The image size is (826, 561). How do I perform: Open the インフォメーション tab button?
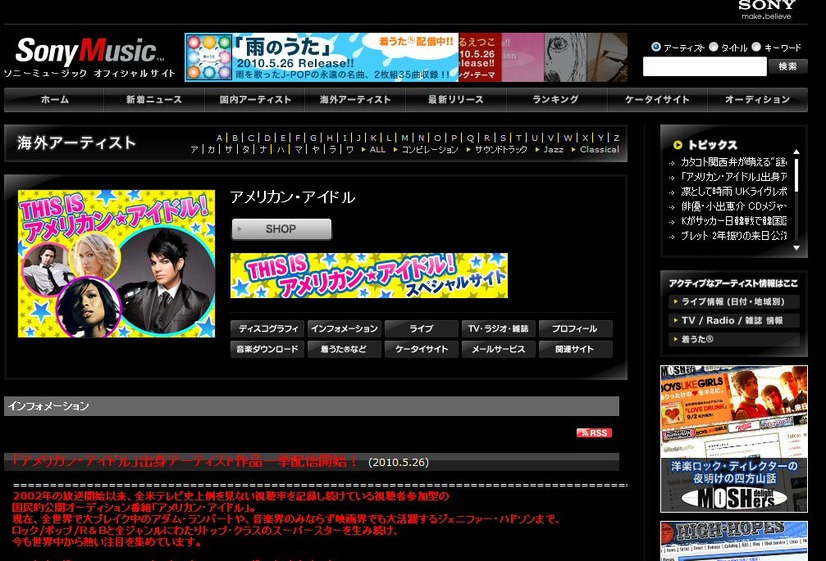344,329
